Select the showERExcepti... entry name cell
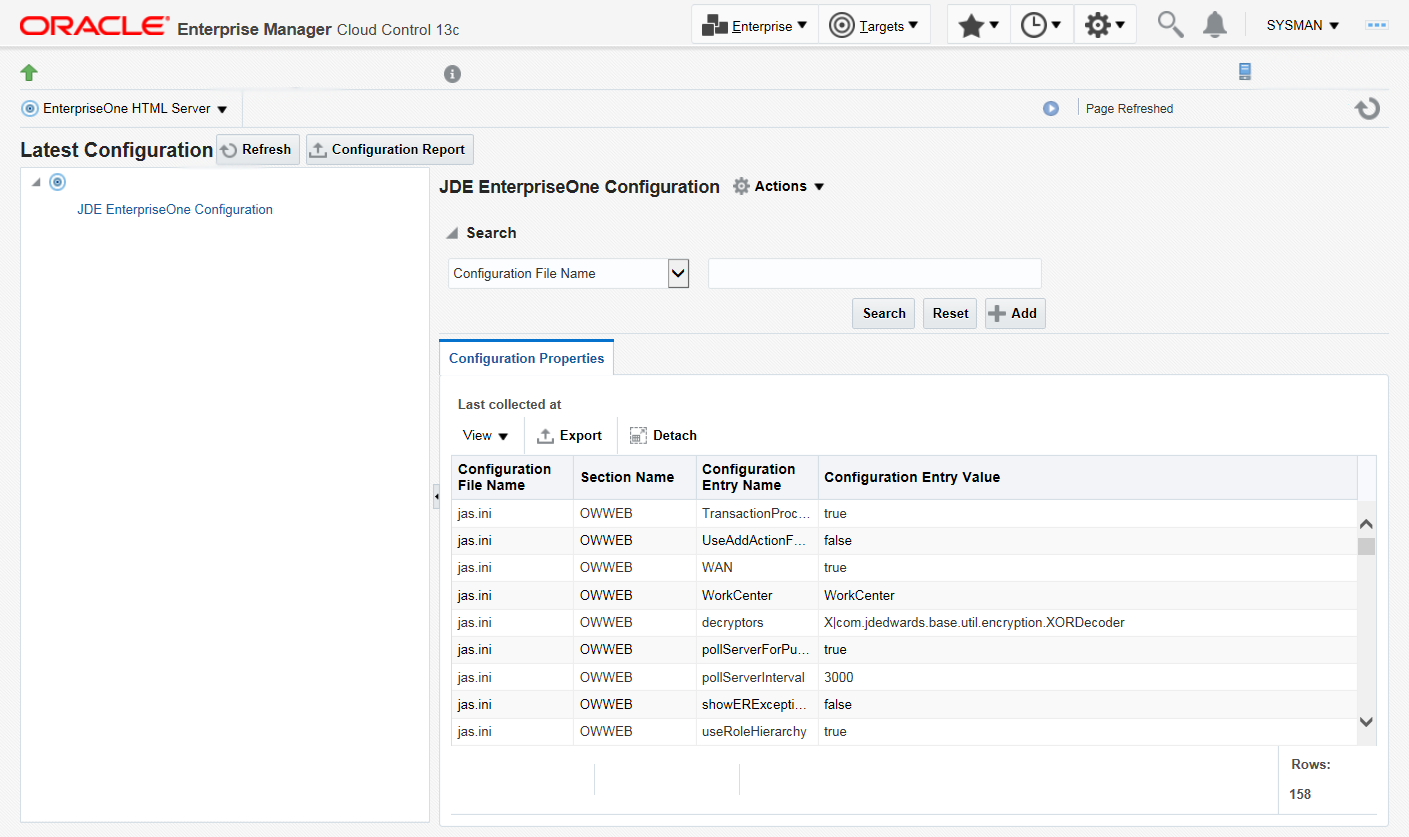Viewport: 1409px width, 837px height. [x=756, y=704]
